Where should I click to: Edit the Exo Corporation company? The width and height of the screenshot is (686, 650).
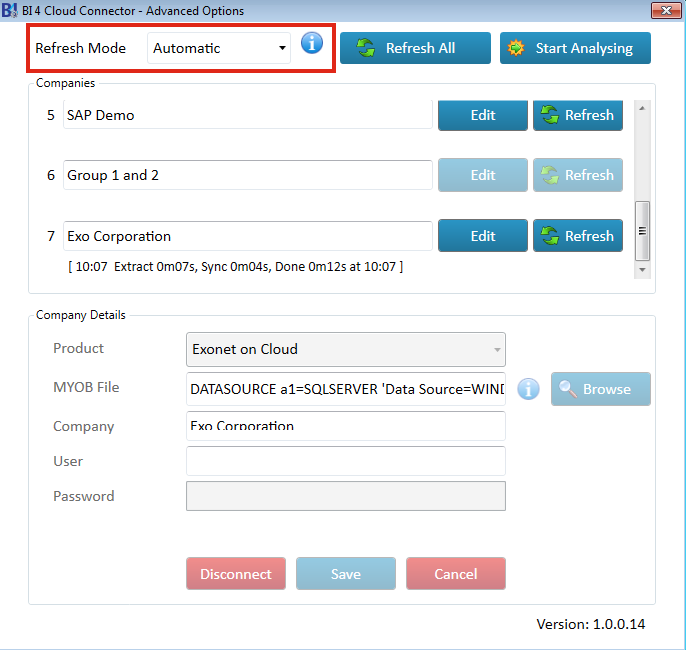[483, 236]
